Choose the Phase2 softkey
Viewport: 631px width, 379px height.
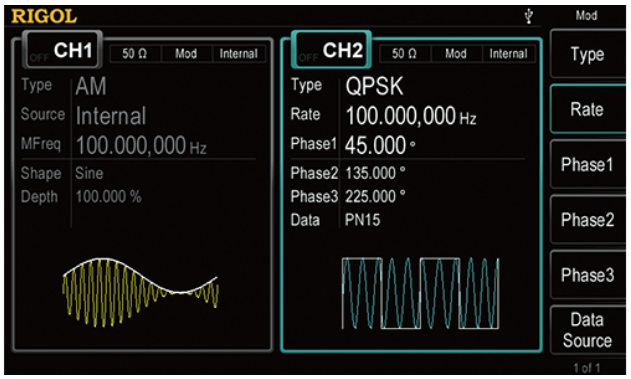coord(588,220)
